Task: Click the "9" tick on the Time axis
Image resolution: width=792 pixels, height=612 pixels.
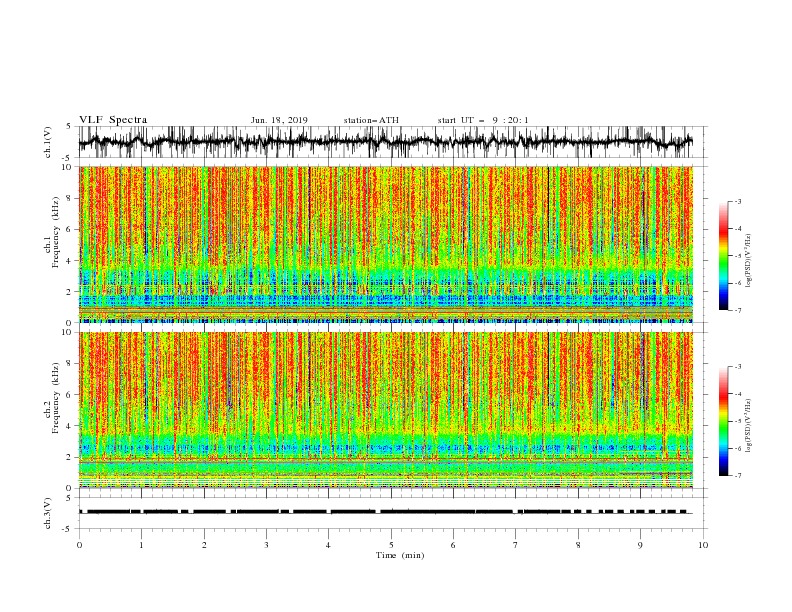Action: point(640,545)
